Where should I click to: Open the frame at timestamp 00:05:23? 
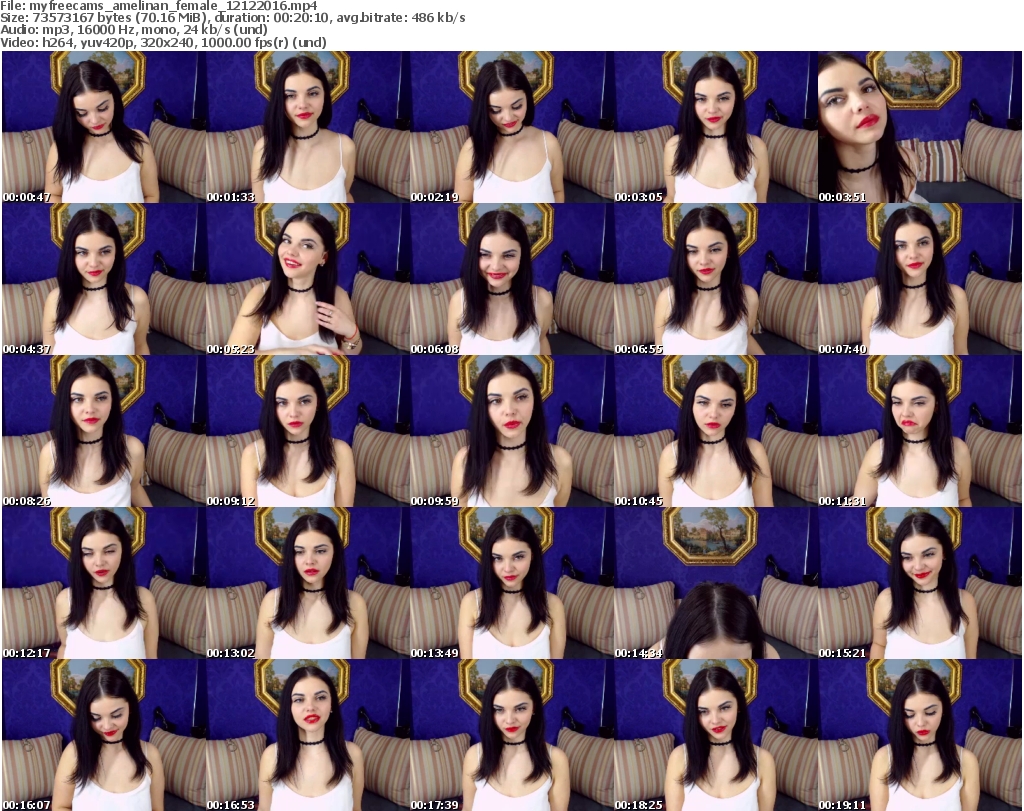click(308, 279)
